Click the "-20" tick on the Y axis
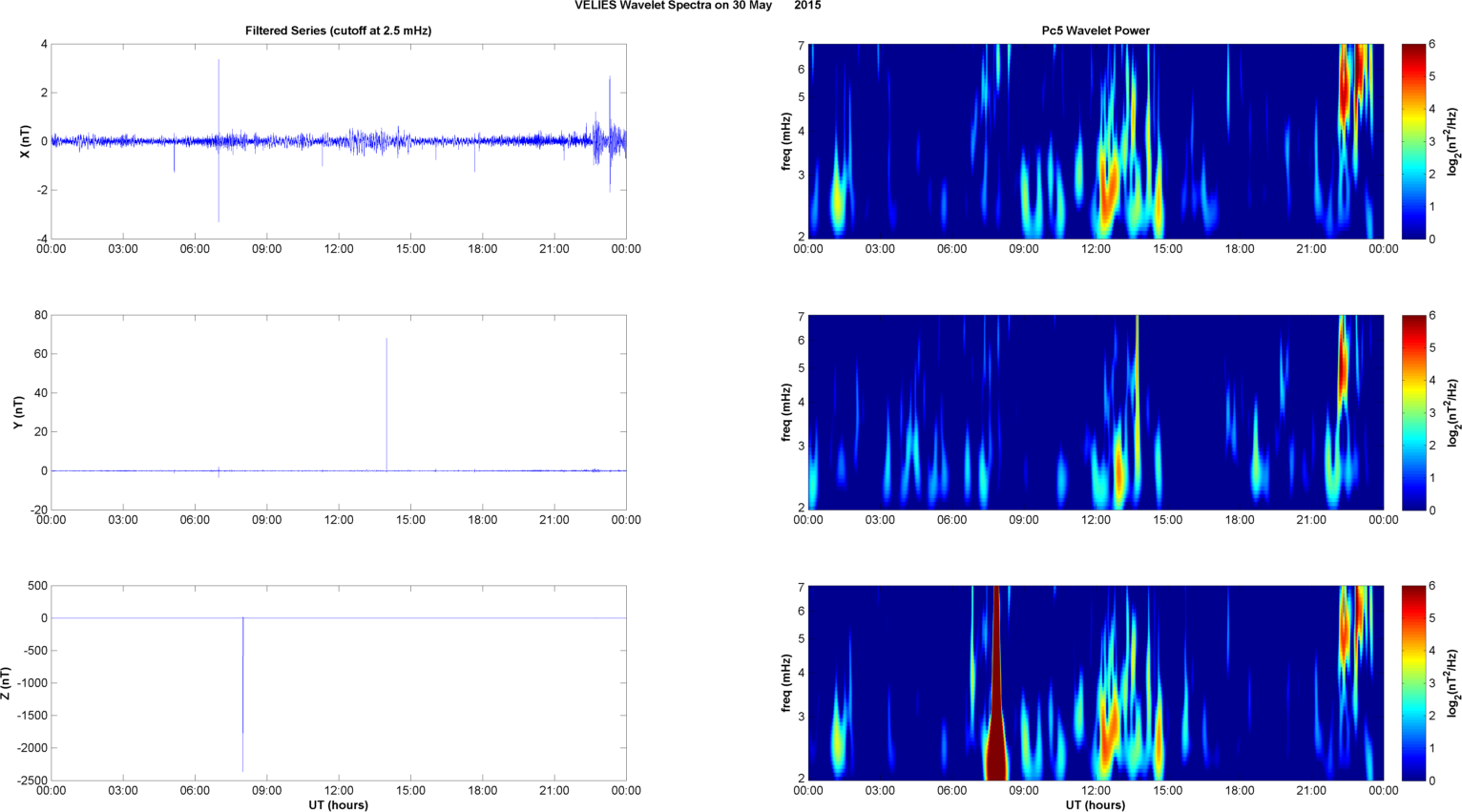Viewport: 1462px width, 812px height. click(x=38, y=510)
